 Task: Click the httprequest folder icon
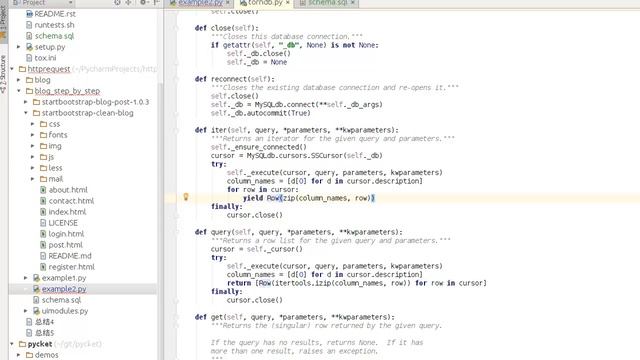(22, 69)
